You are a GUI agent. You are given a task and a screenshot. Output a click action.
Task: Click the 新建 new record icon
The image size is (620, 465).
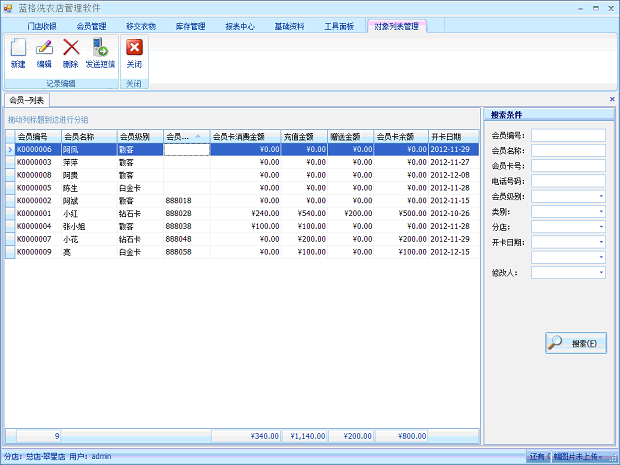(x=18, y=47)
